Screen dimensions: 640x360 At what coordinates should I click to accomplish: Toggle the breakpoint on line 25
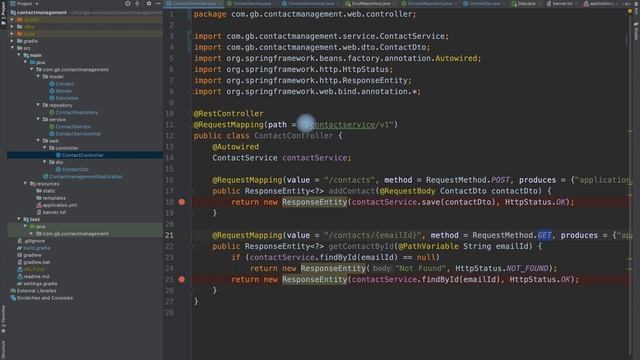(x=182, y=280)
